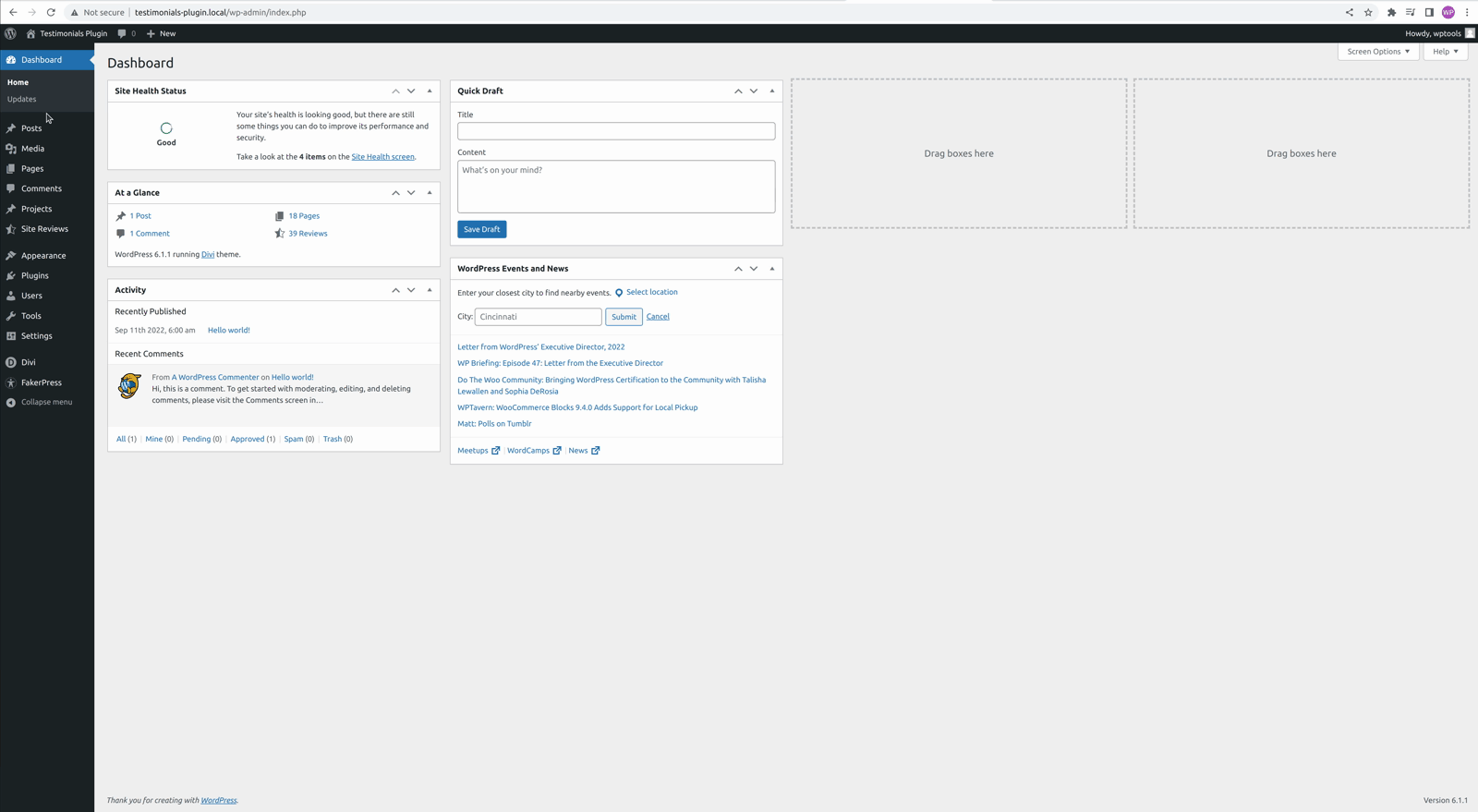Image resolution: width=1478 pixels, height=812 pixels.
Task: Move Quick Draft box down
Action: pyautogui.click(x=754, y=91)
